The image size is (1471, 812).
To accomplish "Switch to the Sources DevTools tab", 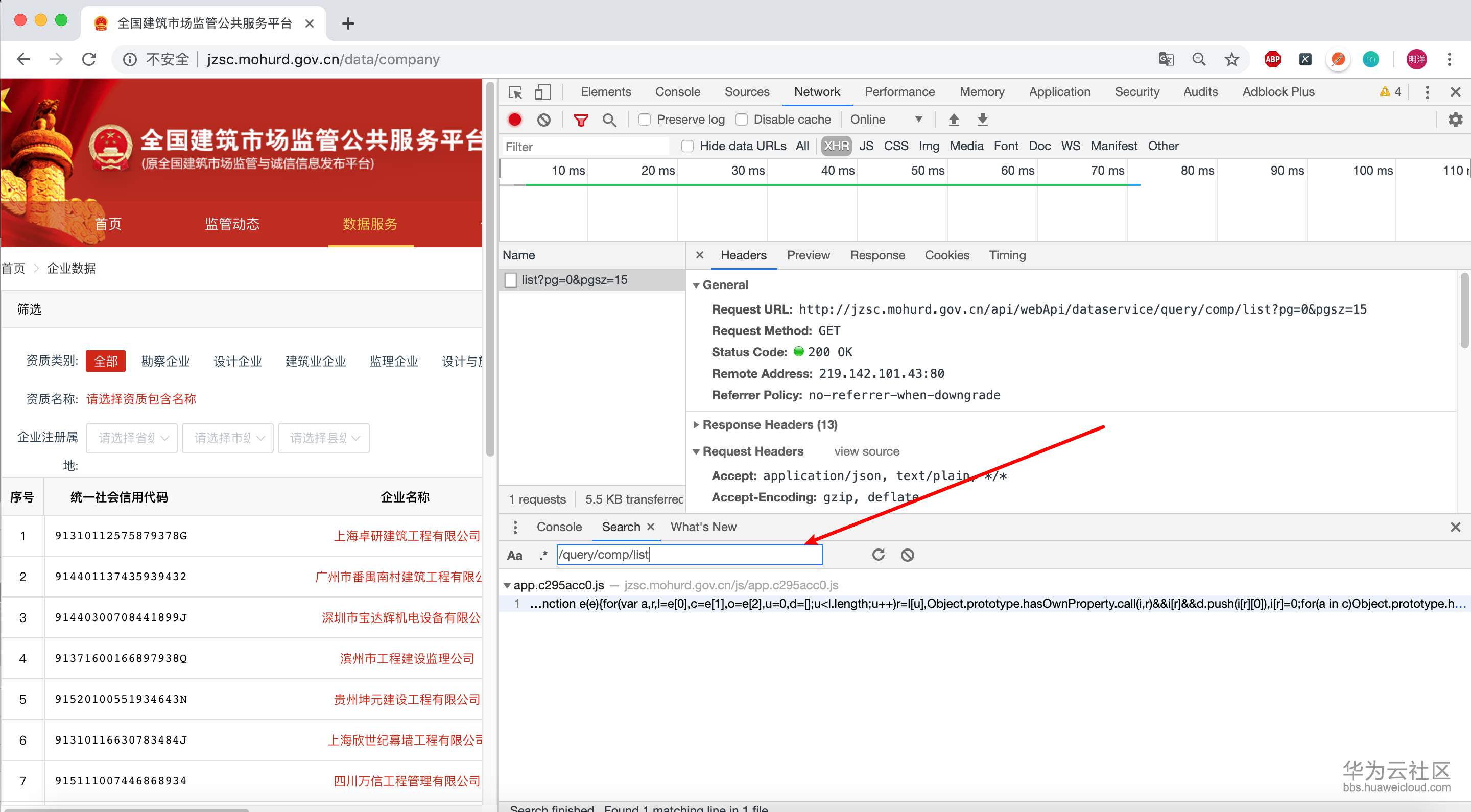I will click(x=746, y=92).
